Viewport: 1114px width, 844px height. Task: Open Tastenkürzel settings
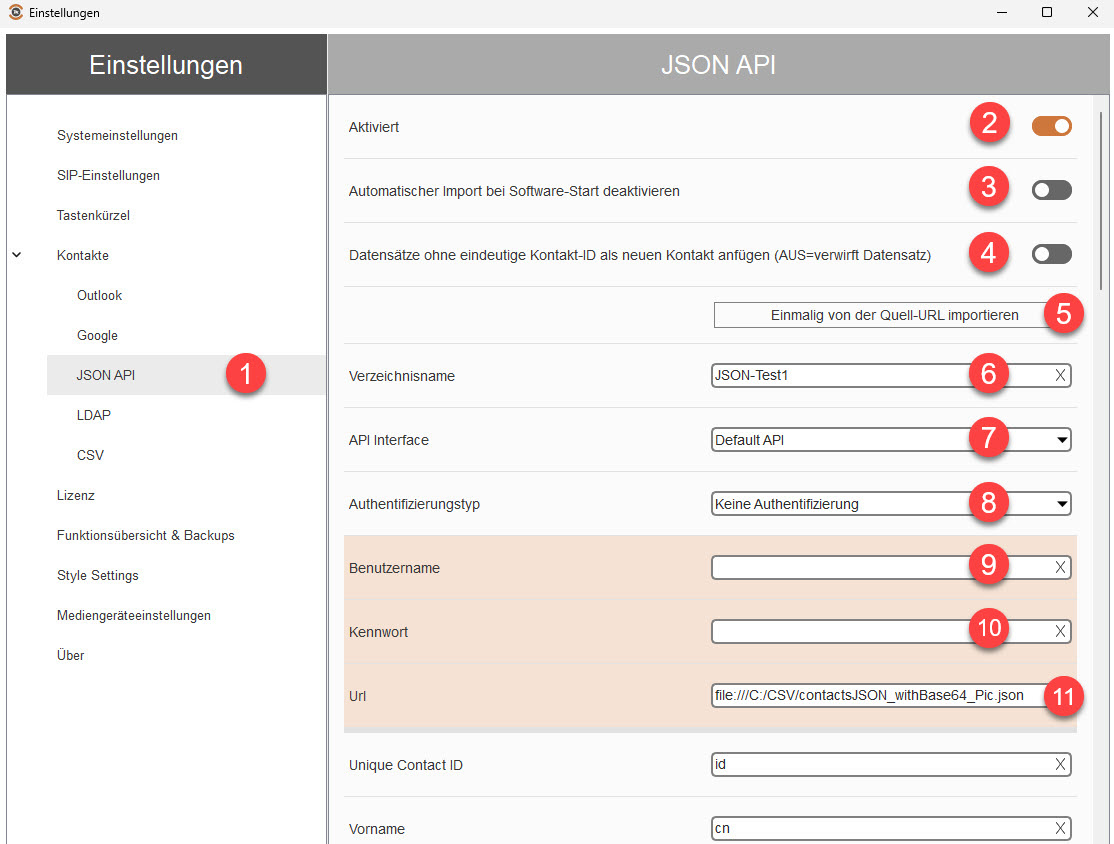click(93, 215)
